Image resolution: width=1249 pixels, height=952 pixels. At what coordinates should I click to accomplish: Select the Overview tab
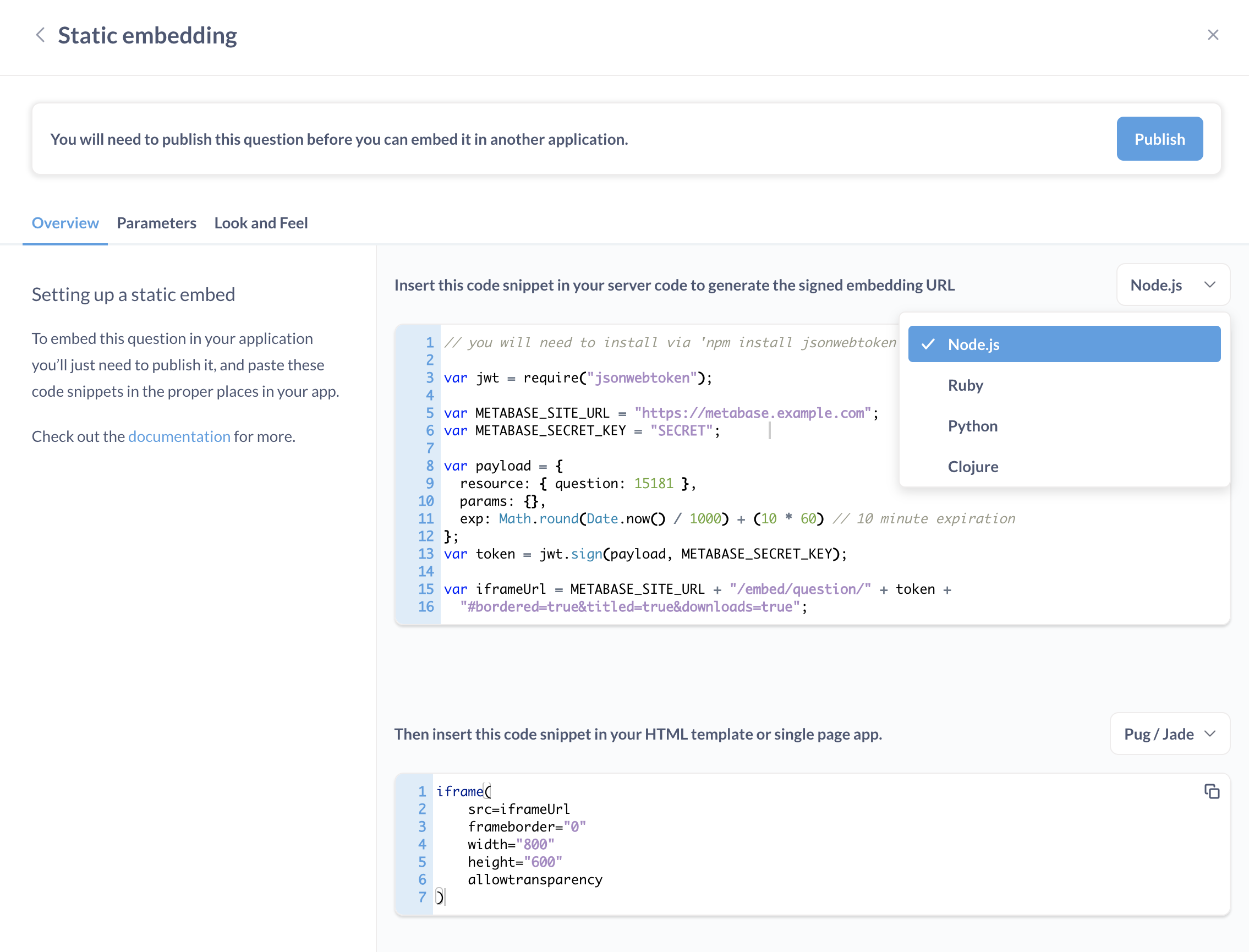(x=64, y=223)
